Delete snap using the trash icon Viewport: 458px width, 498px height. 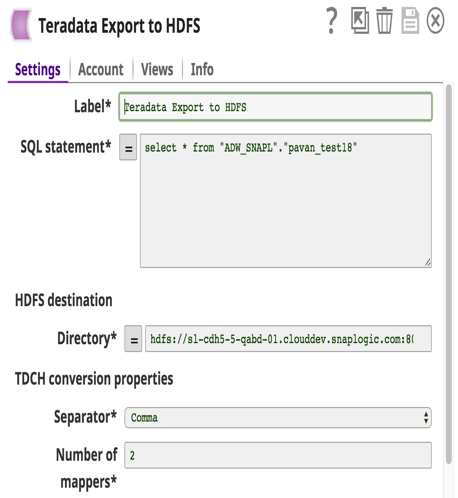384,21
